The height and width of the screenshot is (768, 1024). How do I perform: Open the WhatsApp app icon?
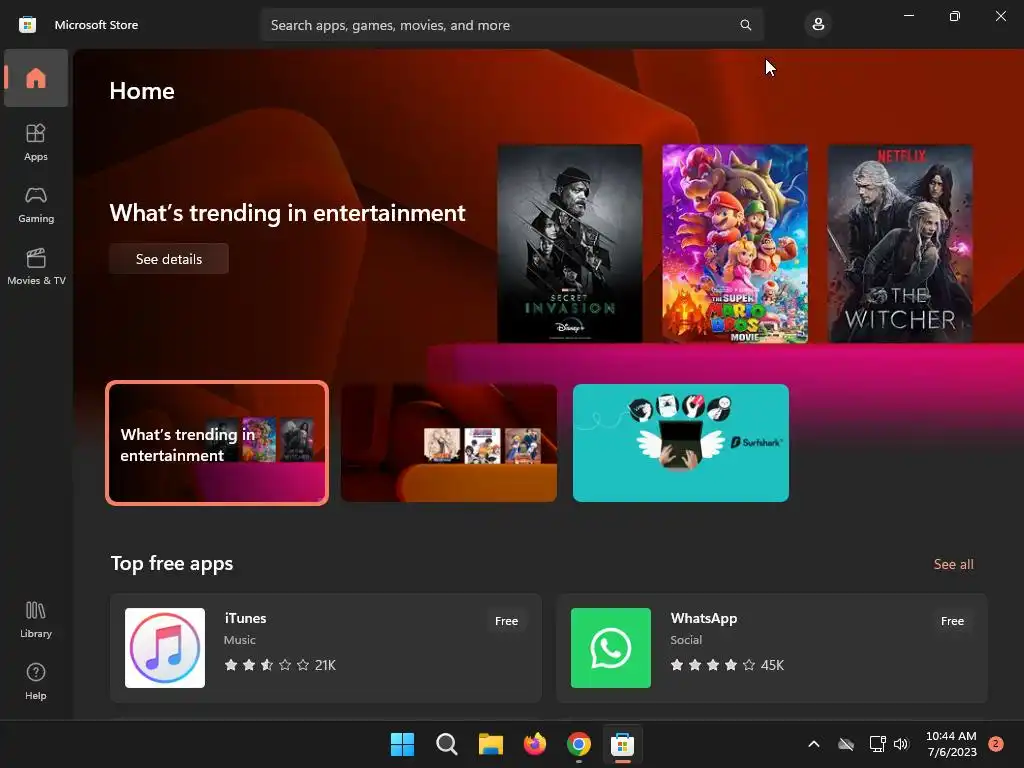[x=611, y=648]
